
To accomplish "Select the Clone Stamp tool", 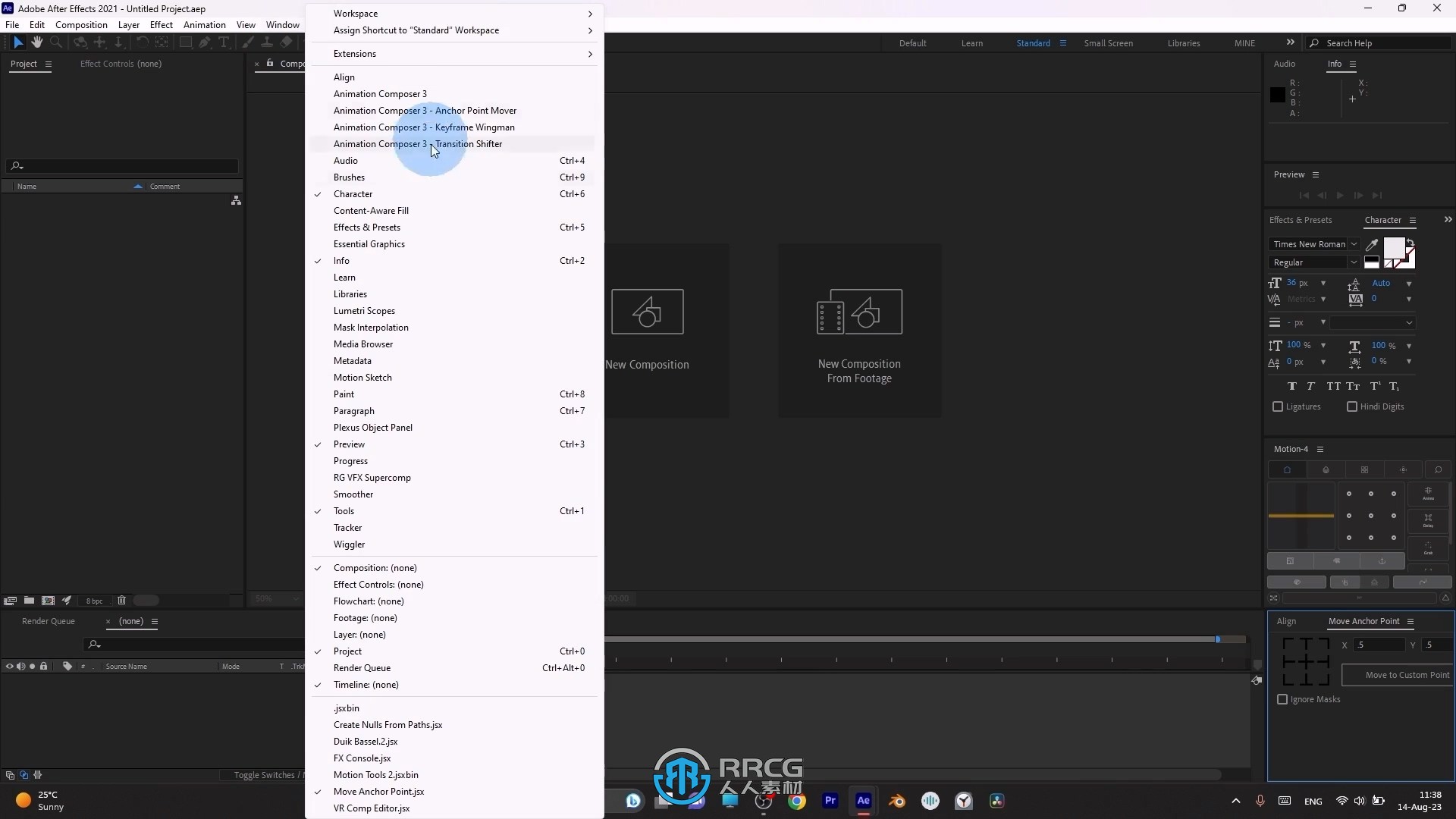I will (267, 42).
